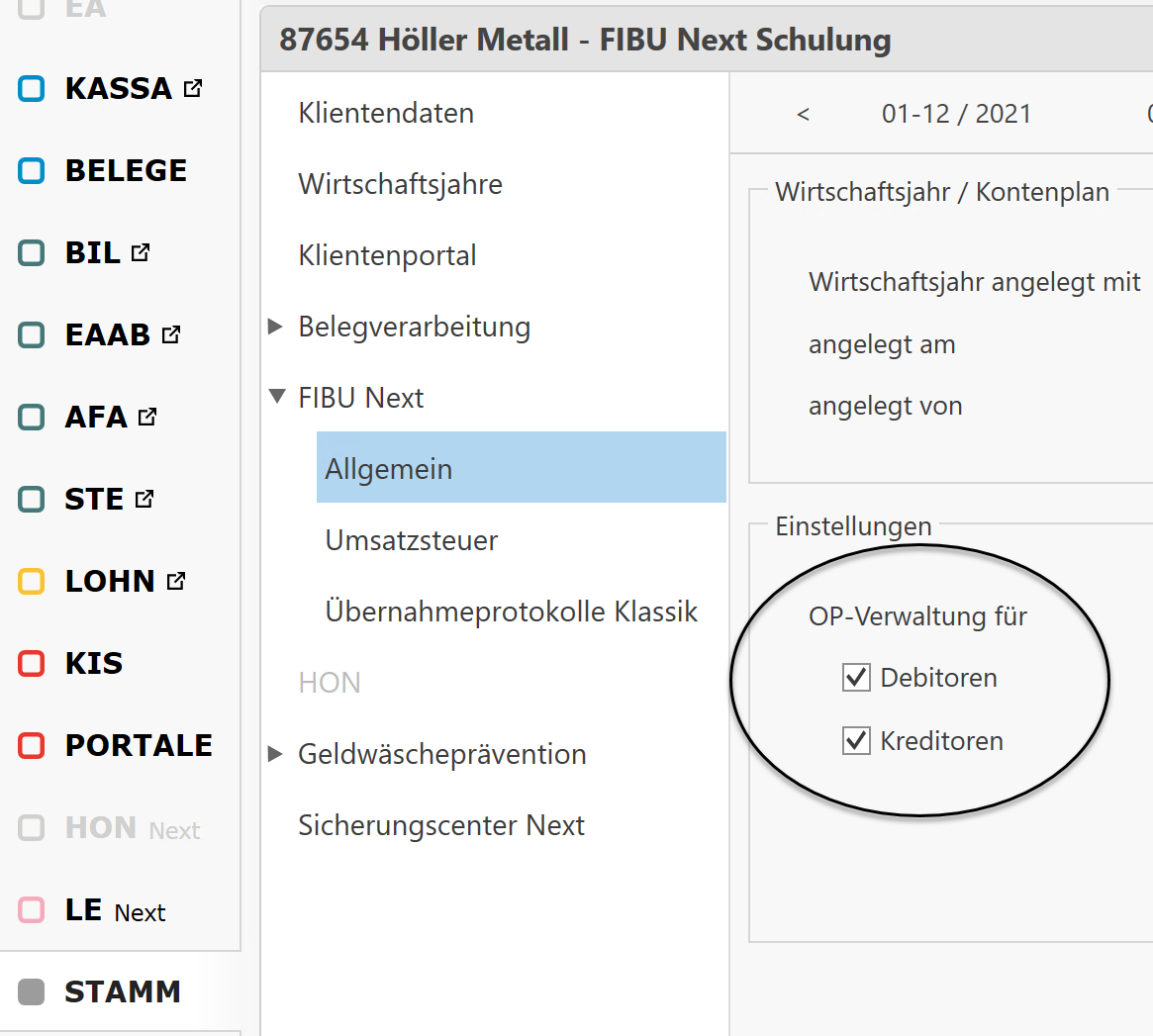Launch LOHN via its external link icon
The width and height of the screenshot is (1153, 1036).
(176, 581)
